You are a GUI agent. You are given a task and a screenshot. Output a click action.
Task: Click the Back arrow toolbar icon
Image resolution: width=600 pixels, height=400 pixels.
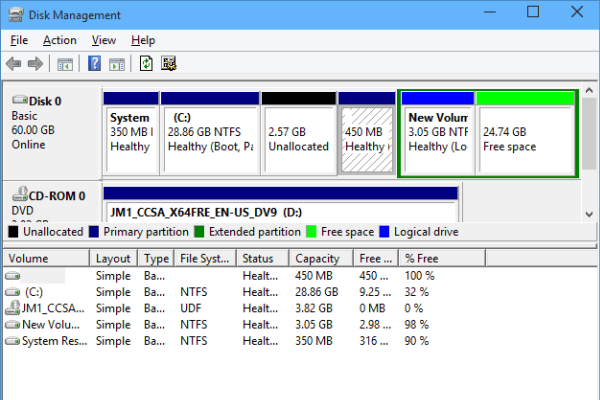coord(14,64)
